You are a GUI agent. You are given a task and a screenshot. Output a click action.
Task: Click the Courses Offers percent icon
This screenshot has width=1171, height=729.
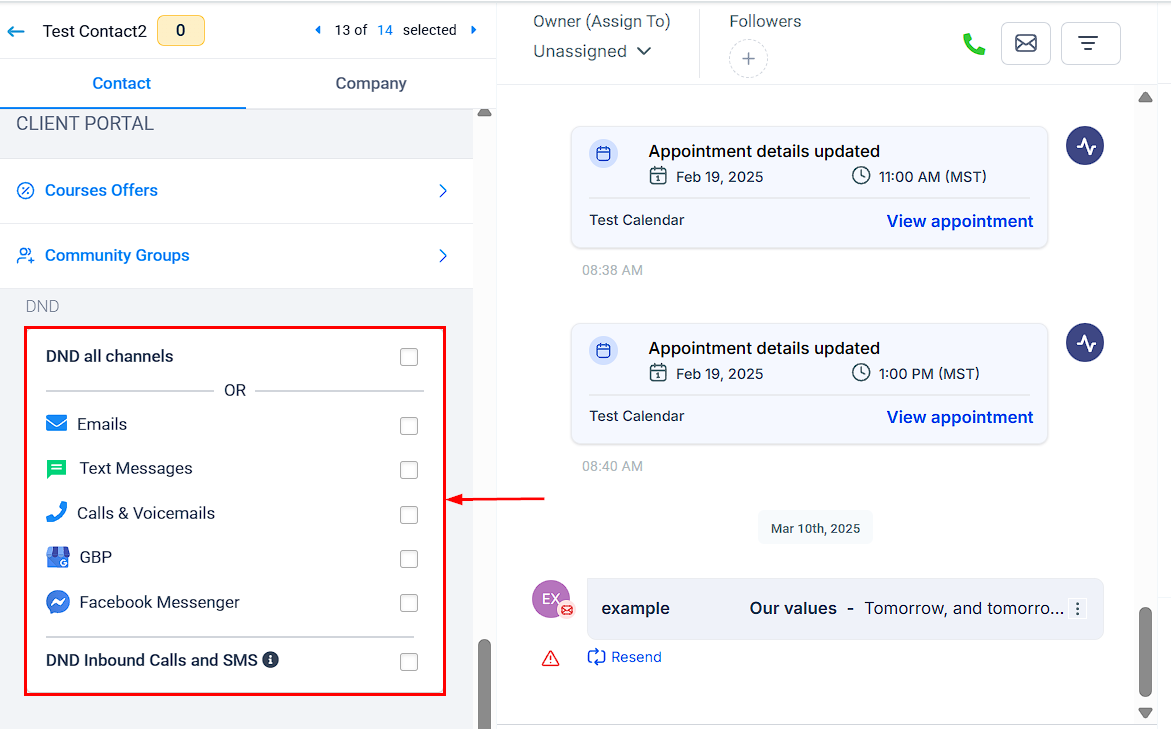pyautogui.click(x=25, y=190)
